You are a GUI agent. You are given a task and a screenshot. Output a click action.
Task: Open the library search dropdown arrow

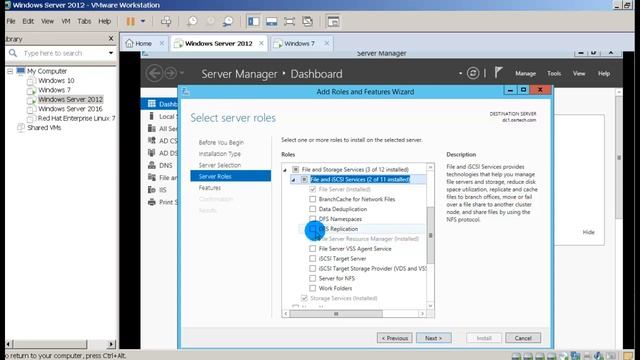point(111,53)
